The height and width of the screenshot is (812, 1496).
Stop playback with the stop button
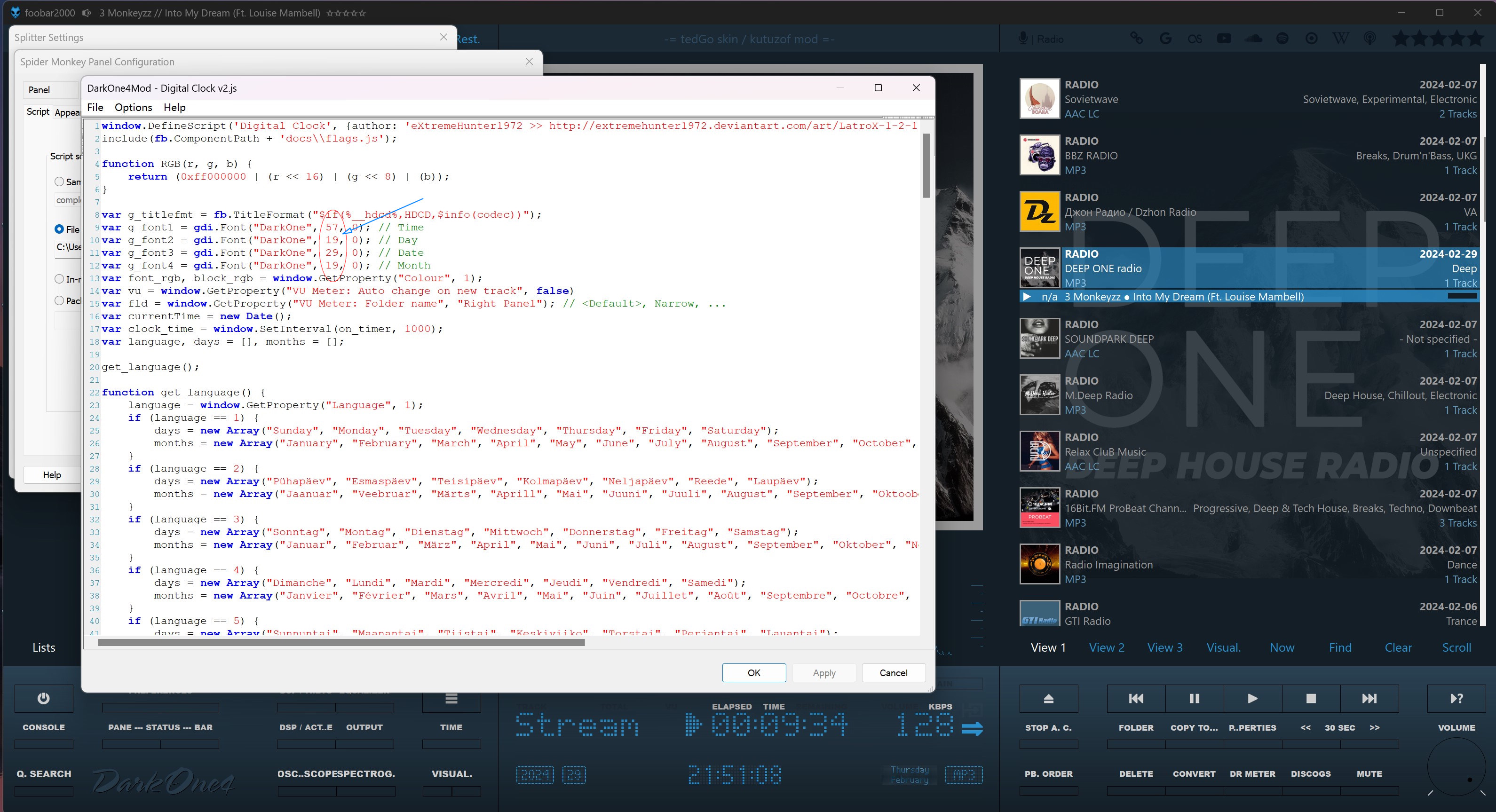pos(1311,698)
